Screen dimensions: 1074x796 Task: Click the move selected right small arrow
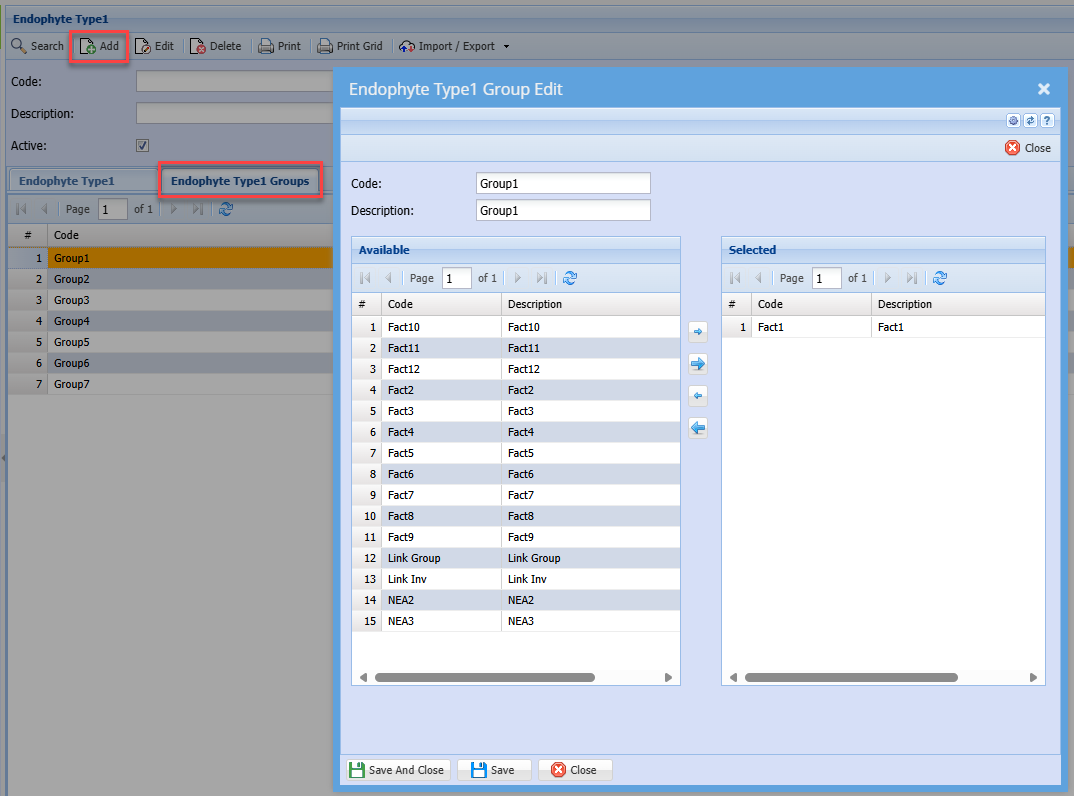point(698,331)
